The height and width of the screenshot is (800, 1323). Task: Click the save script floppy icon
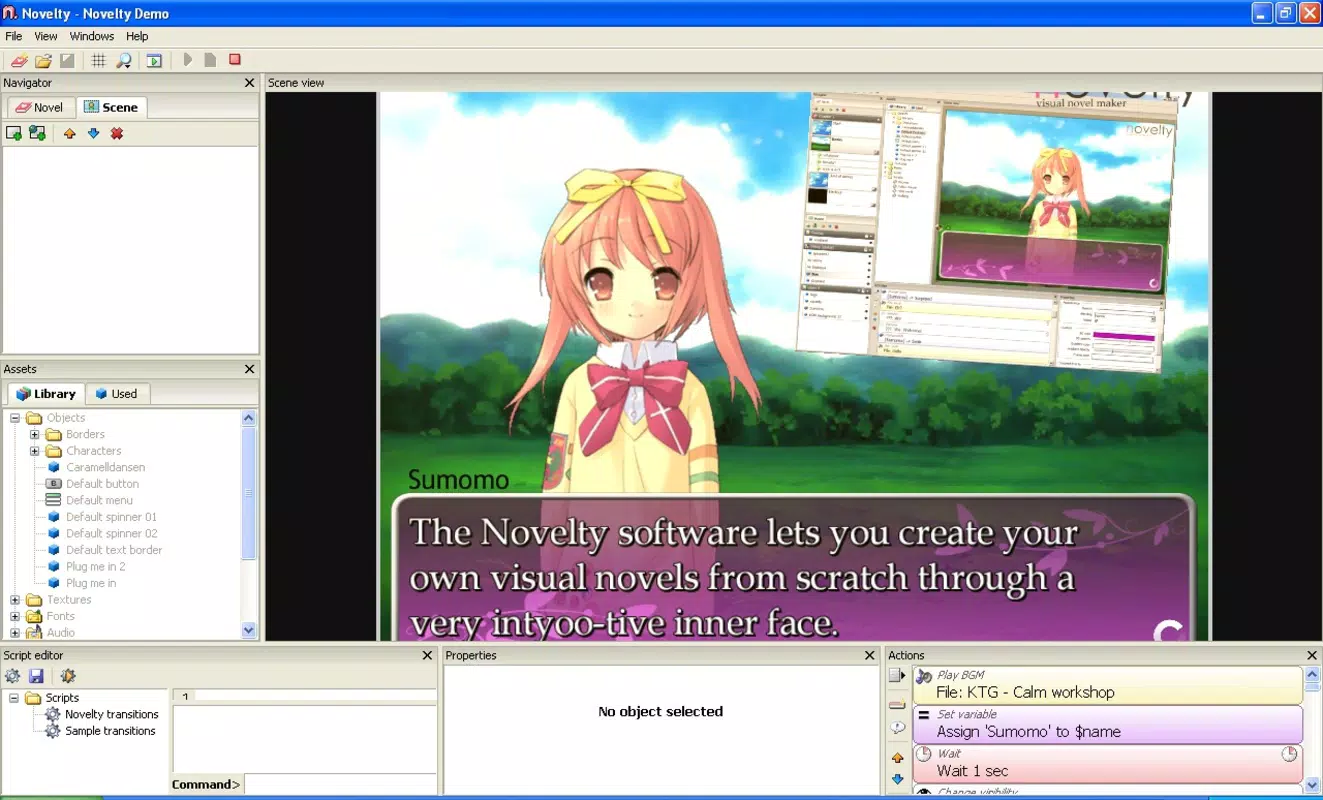37,676
